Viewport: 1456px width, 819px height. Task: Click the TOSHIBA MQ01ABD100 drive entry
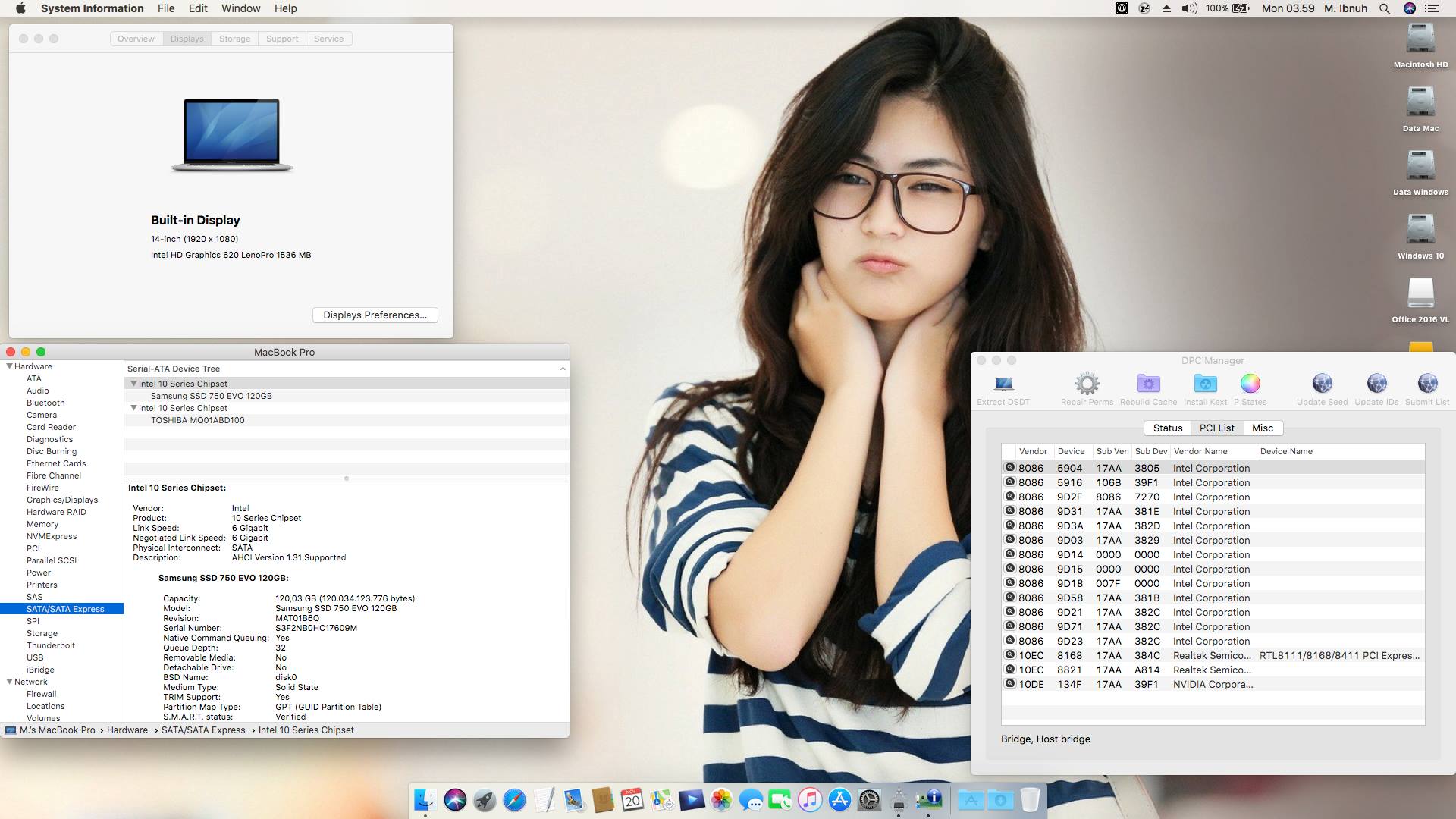pos(197,420)
